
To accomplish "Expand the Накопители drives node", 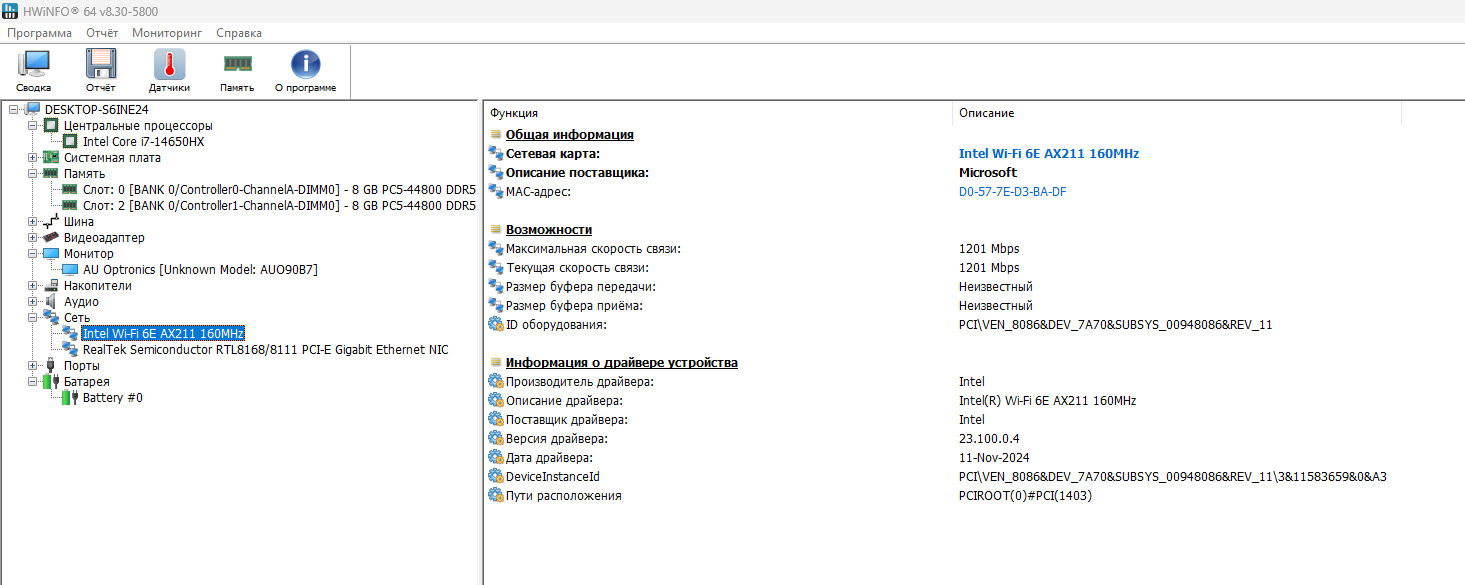I will pos(33,286).
